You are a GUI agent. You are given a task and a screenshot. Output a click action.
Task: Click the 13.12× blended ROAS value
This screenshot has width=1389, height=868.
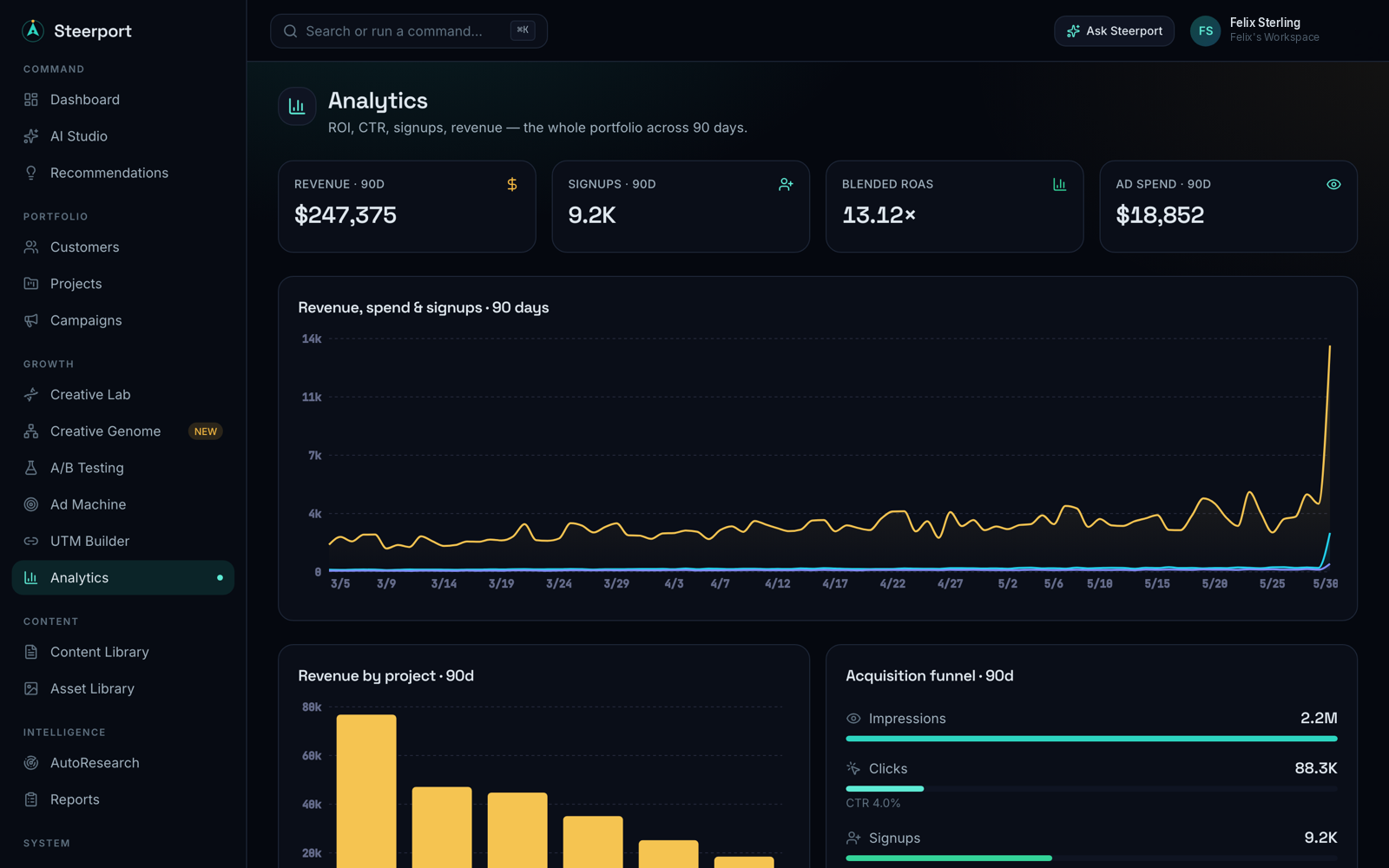point(879,215)
